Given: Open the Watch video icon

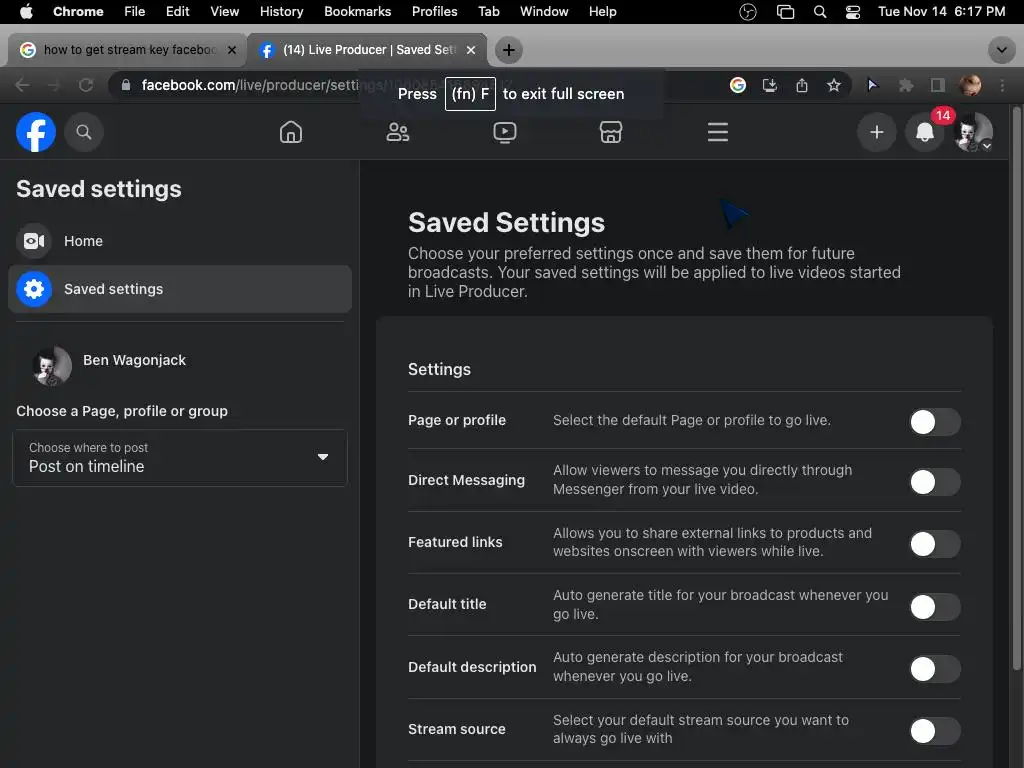Looking at the screenshot, I should point(505,132).
